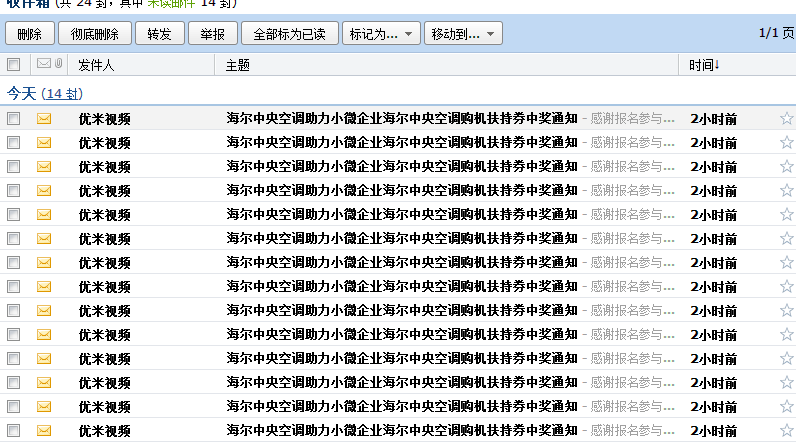Click the unread envelope icon in the third row
The image size is (796, 448).
(44, 166)
